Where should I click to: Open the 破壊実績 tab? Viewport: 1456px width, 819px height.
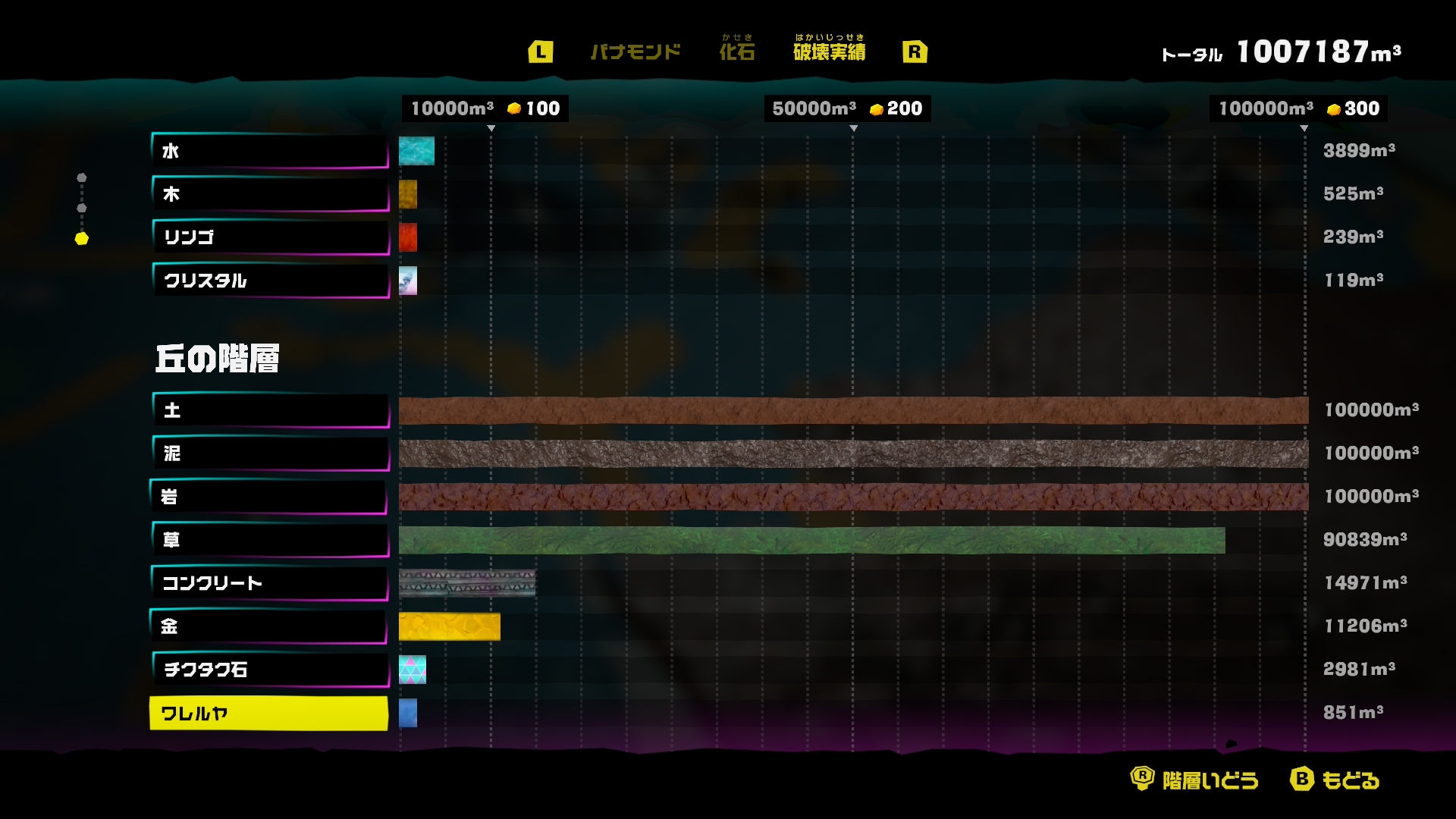[829, 51]
